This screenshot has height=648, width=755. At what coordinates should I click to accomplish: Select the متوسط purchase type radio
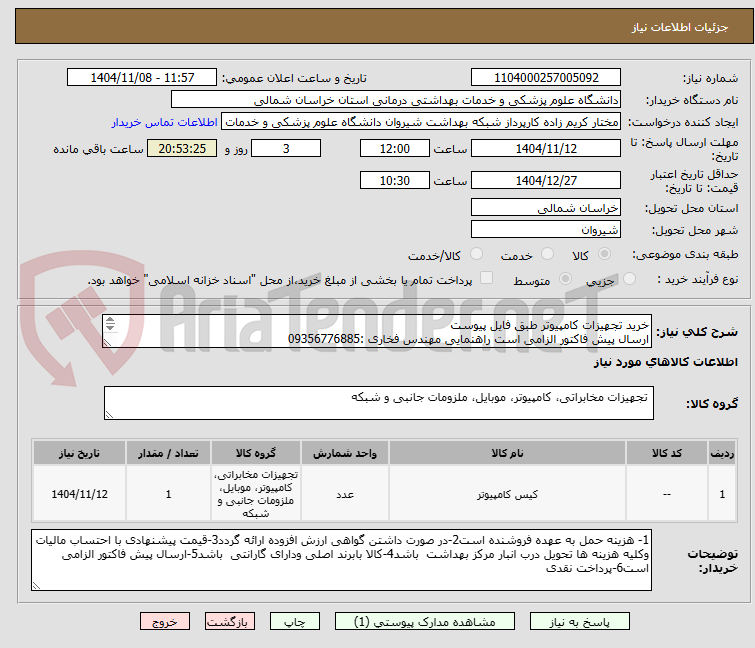point(565,279)
